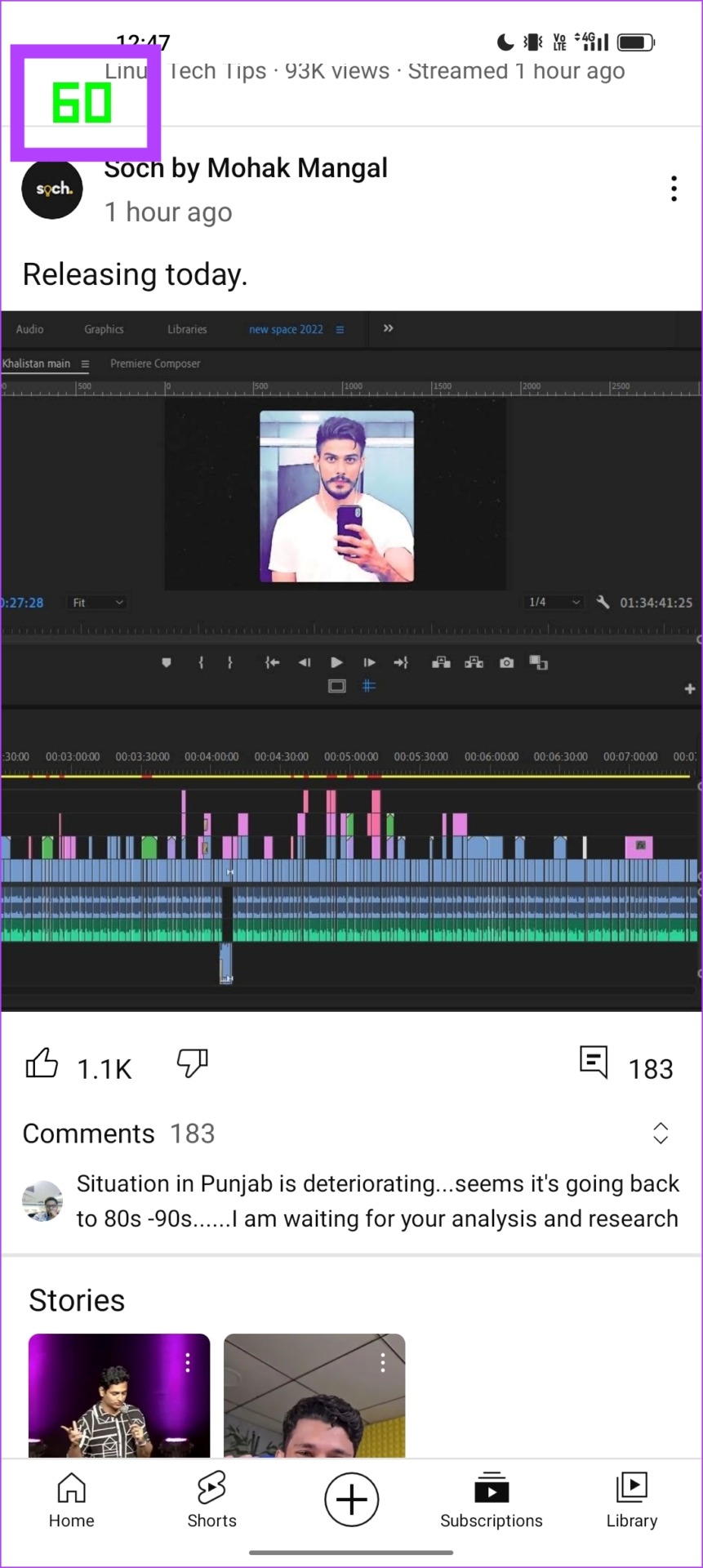
Task: Tap the do-not-disturb moon icon
Action: click(505, 42)
